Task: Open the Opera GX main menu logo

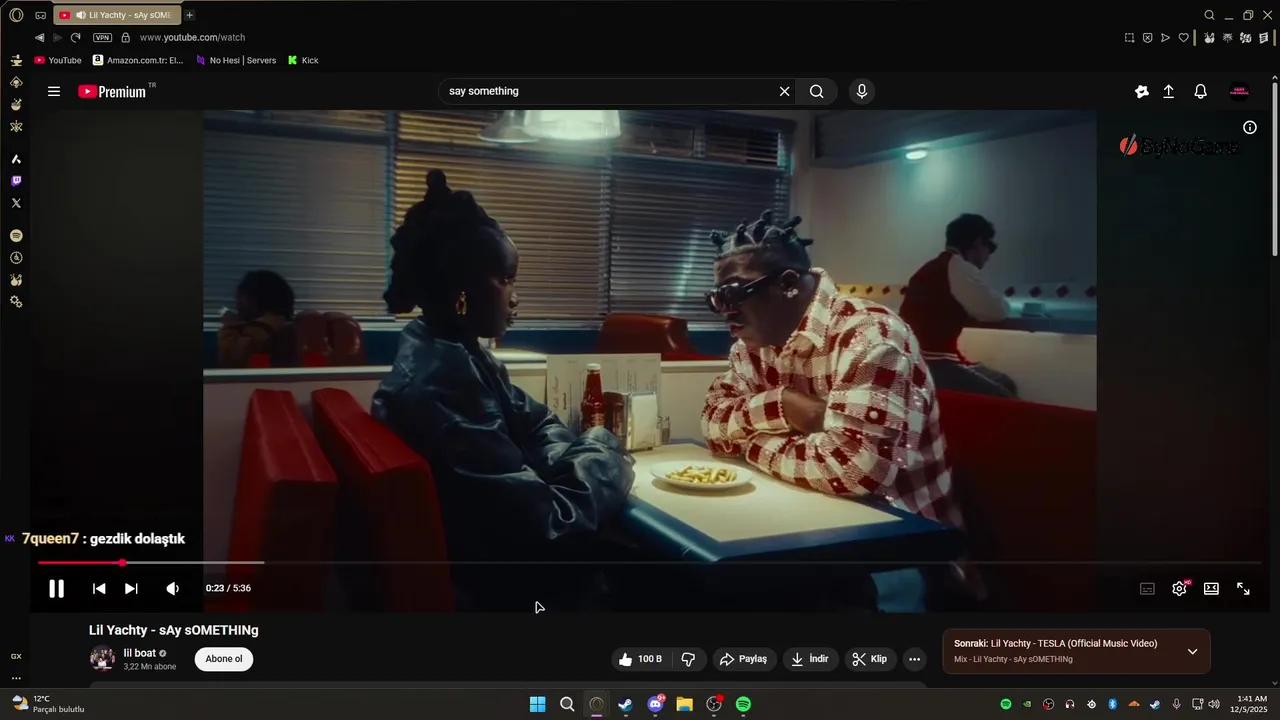Action: pos(16,15)
